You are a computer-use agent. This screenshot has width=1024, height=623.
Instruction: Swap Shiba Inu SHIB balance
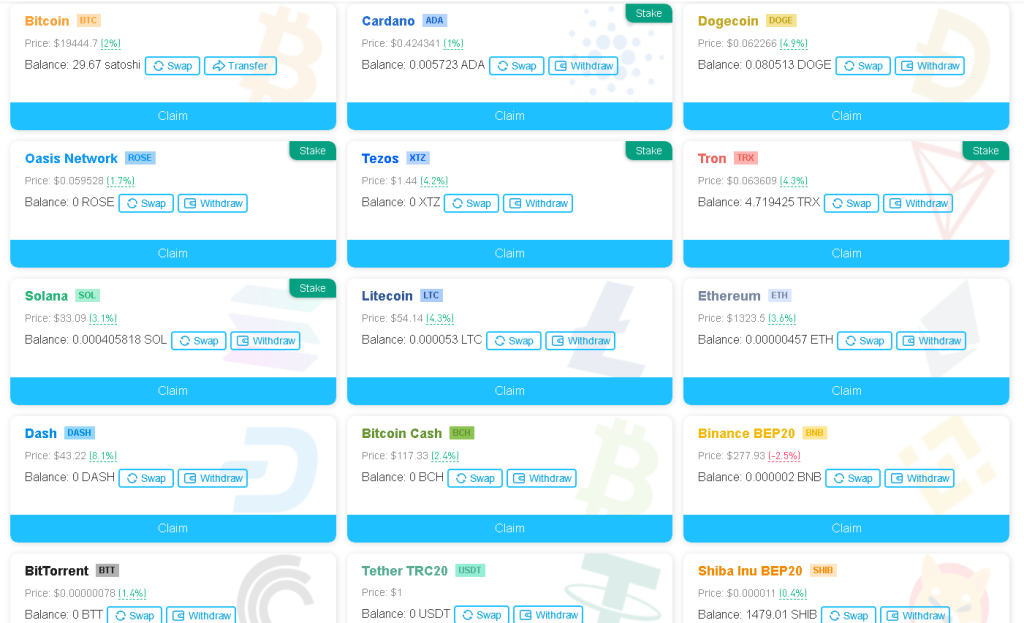pos(849,615)
